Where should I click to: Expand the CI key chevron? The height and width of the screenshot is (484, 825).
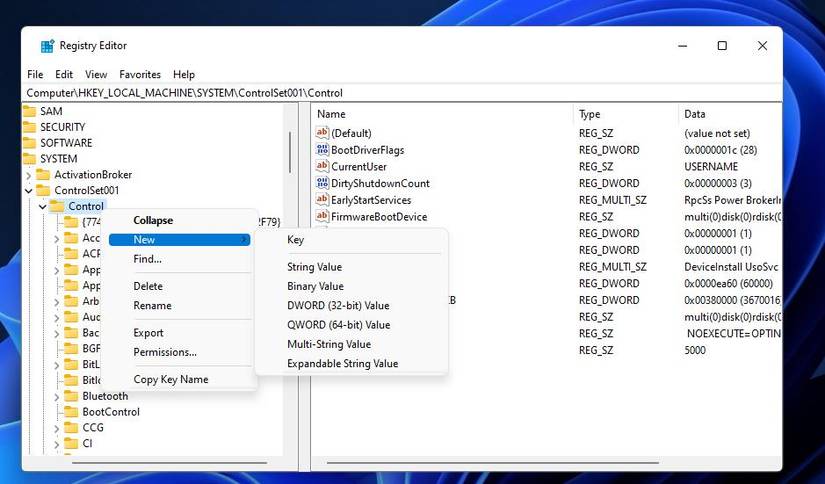[x=57, y=443]
